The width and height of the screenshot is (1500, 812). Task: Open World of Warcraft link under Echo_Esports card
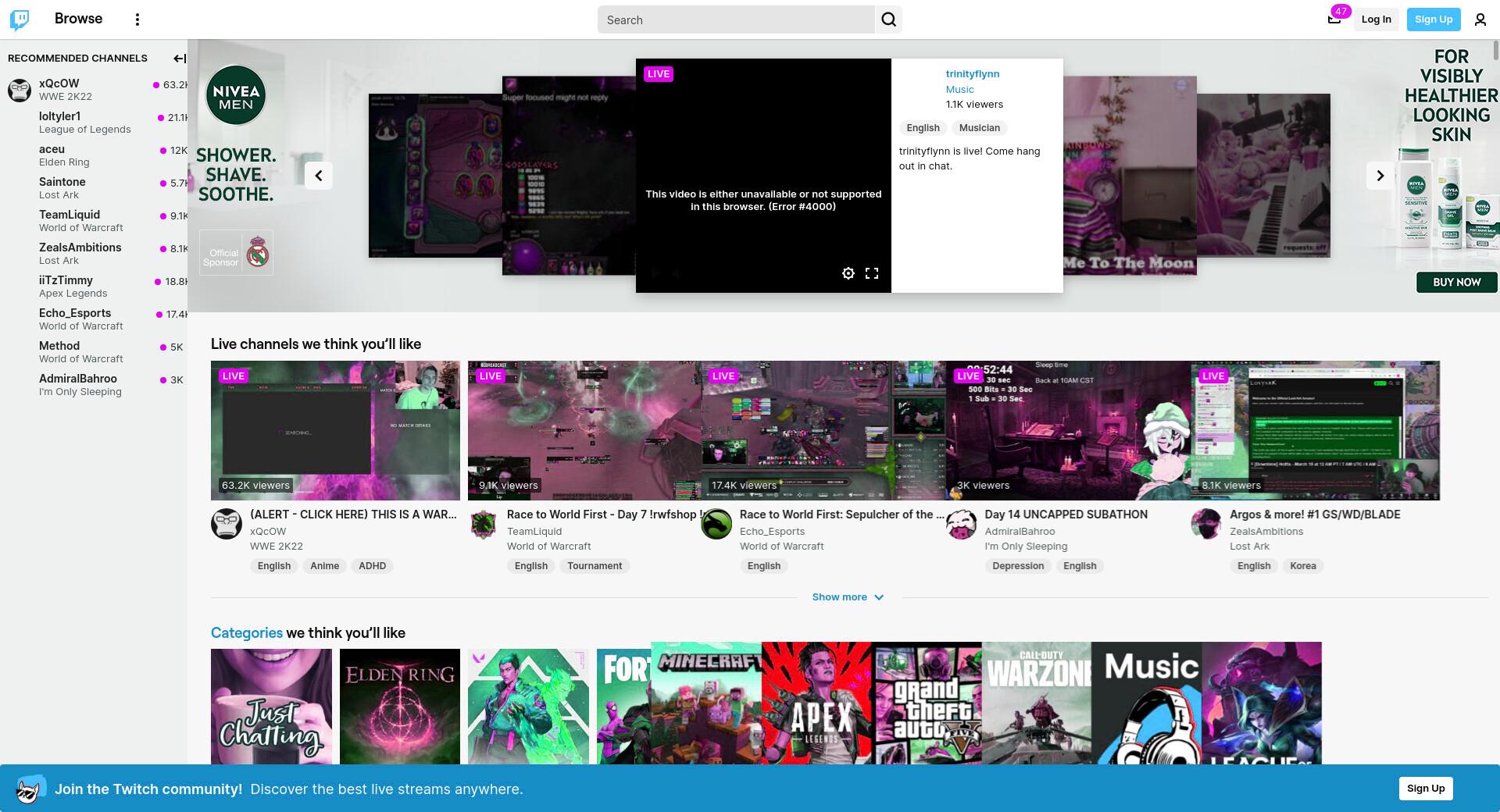(x=781, y=547)
